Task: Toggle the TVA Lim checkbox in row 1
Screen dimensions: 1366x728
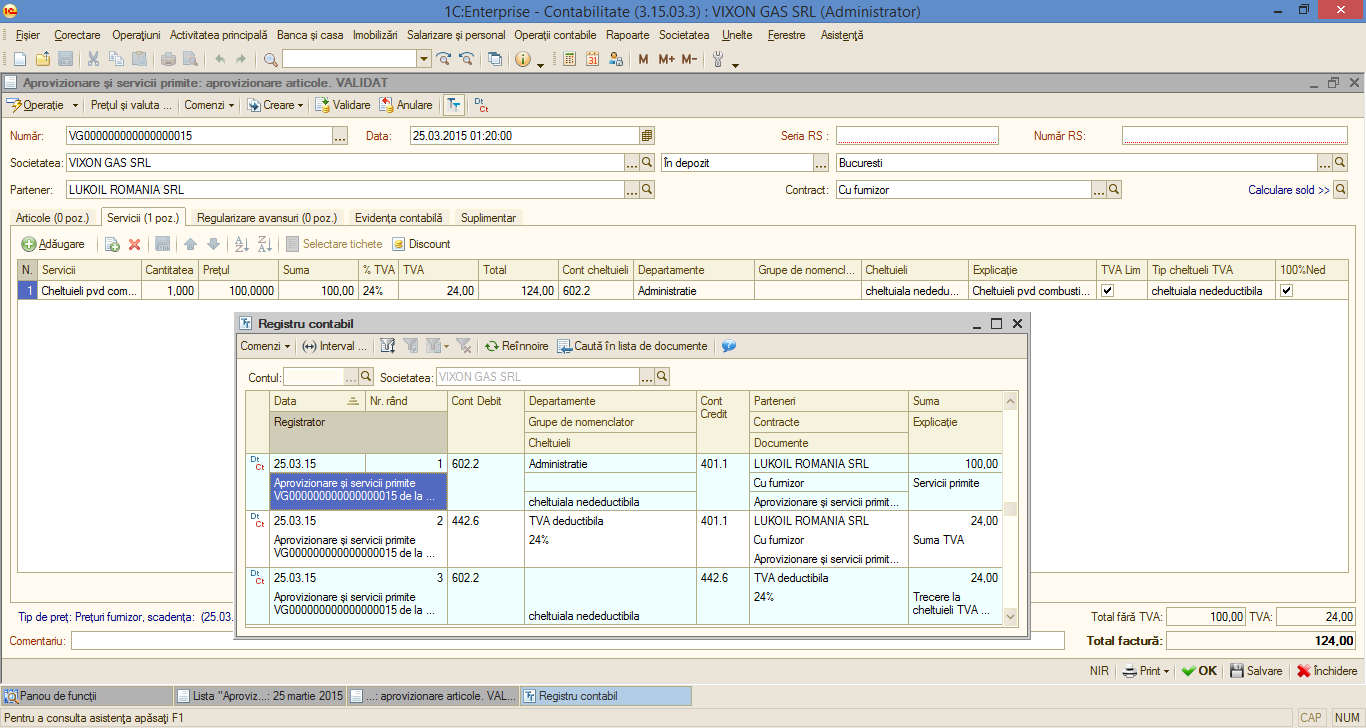Action: click(x=1107, y=291)
